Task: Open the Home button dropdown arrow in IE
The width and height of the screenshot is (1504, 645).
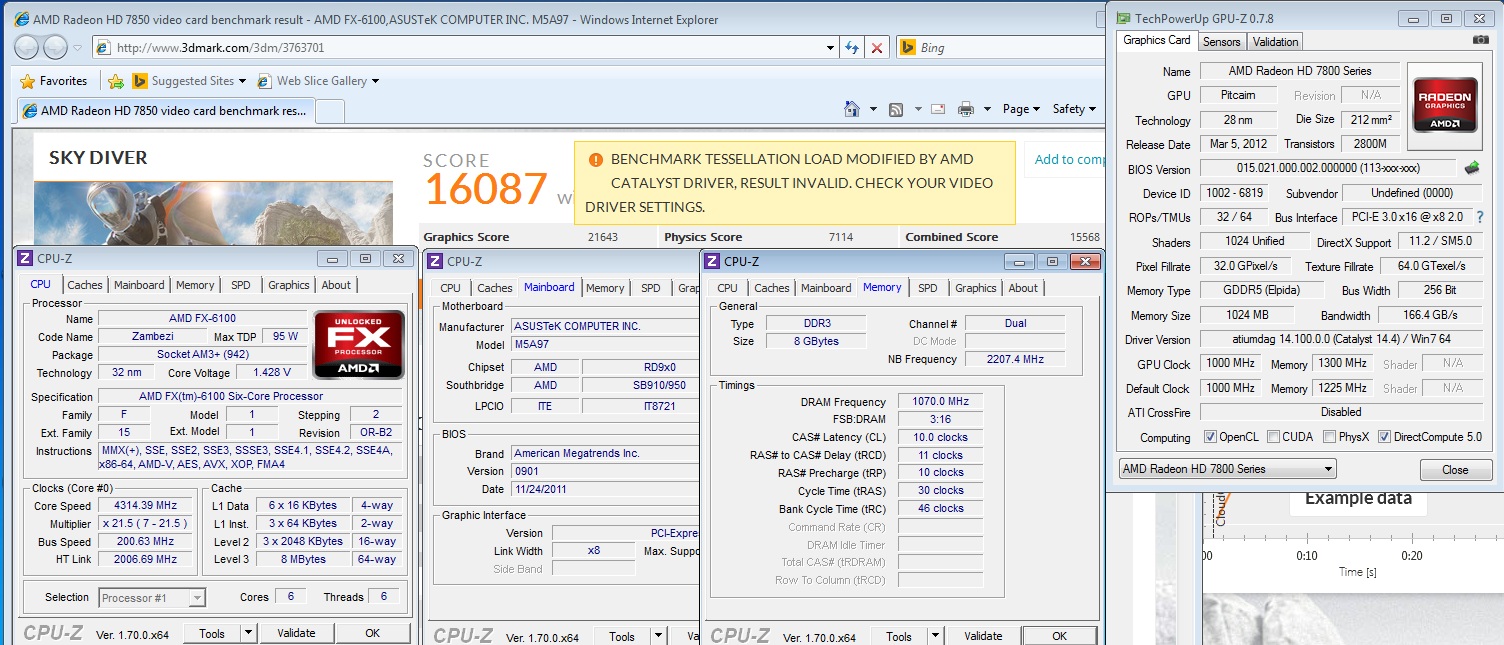Action: pos(873,109)
